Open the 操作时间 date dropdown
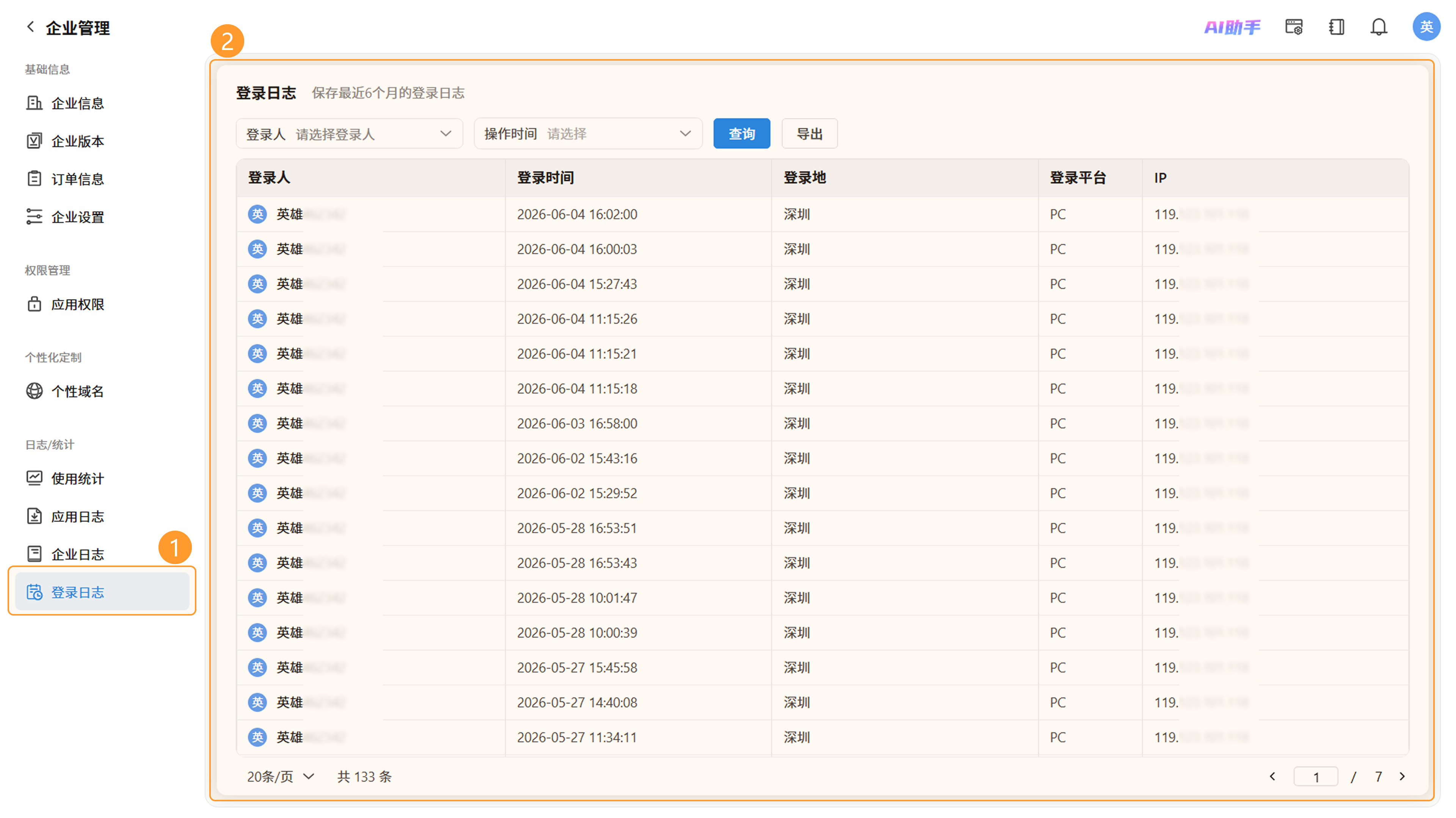The height and width of the screenshot is (818, 1456). (588, 134)
